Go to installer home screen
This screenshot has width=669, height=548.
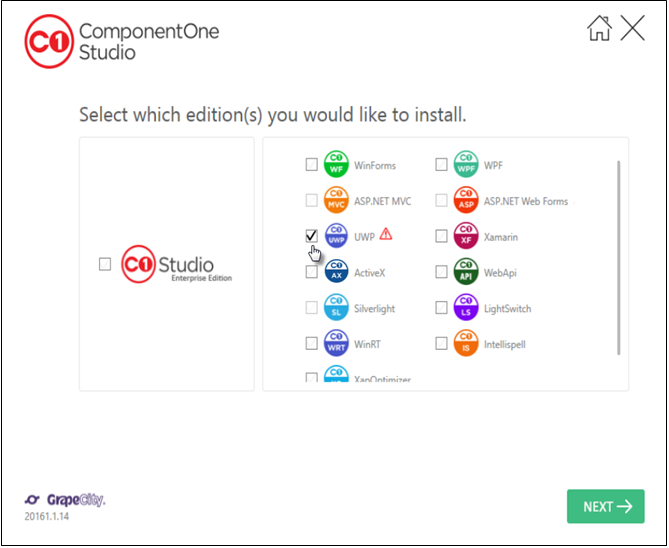point(599,28)
